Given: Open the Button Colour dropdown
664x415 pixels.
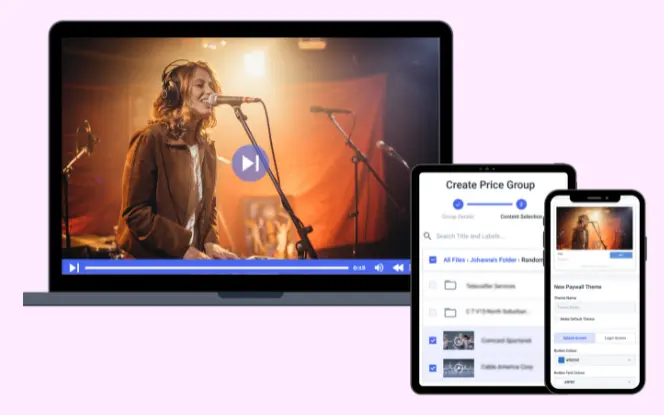Looking at the screenshot, I should coord(595,360).
